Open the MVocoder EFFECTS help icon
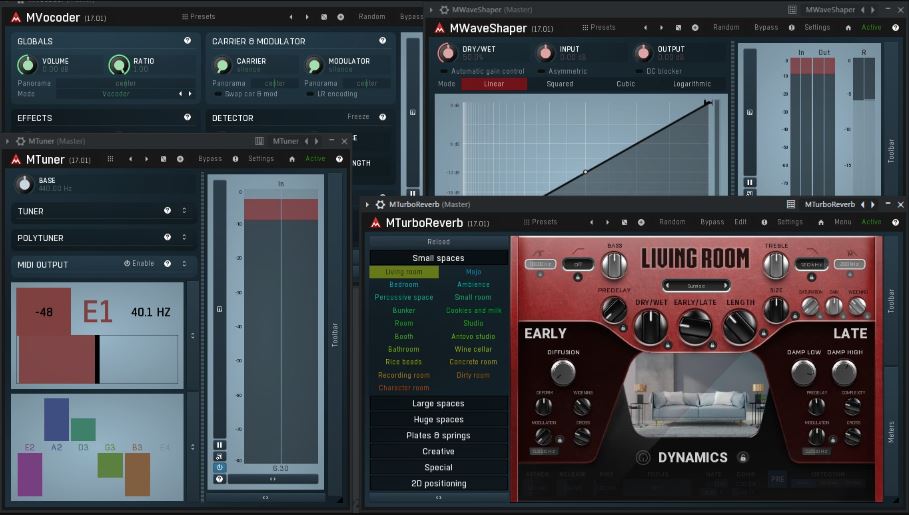909x515 pixels. (x=187, y=117)
